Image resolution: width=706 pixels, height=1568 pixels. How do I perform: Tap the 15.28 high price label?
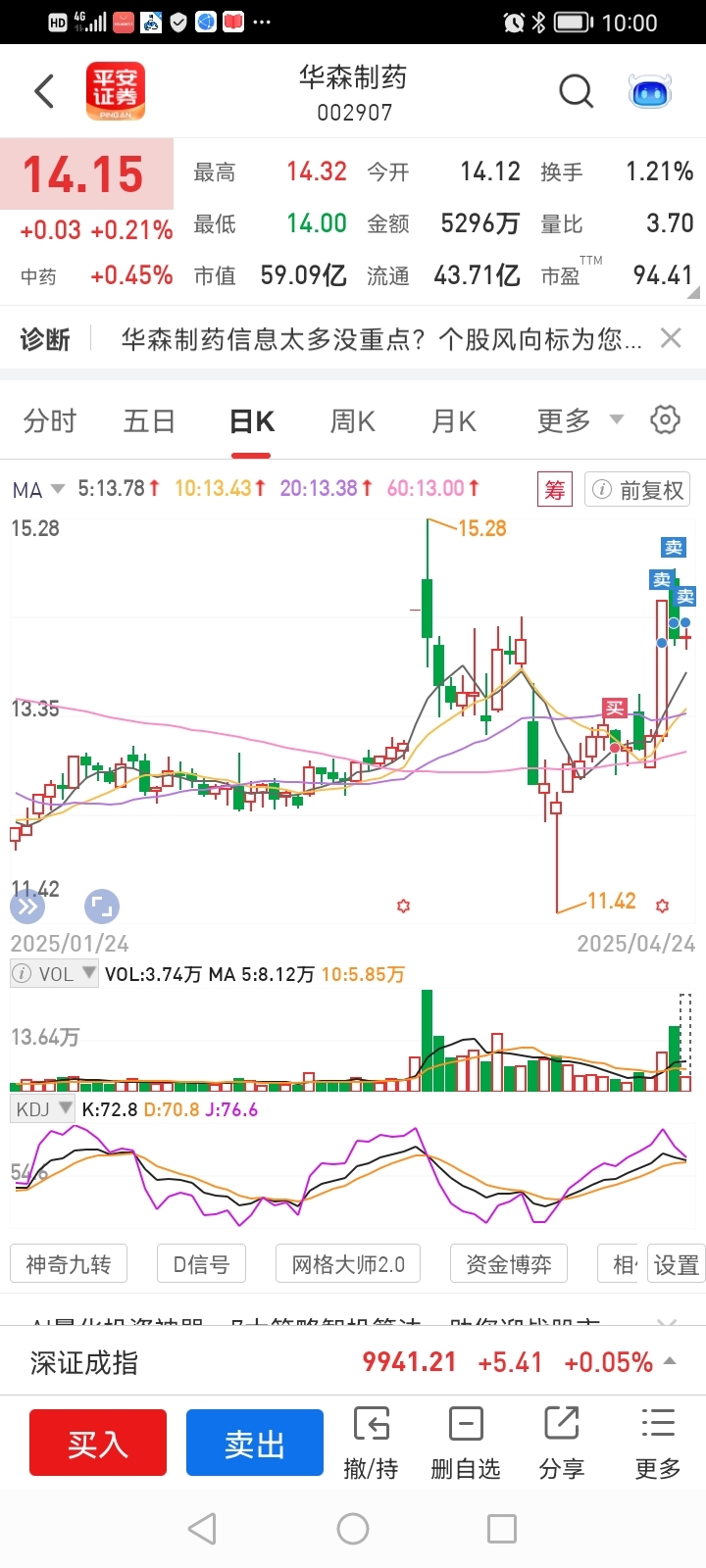coord(482,528)
